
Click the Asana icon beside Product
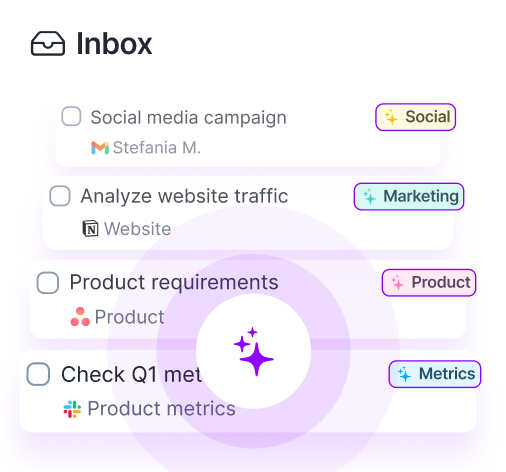(x=80, y=317)
